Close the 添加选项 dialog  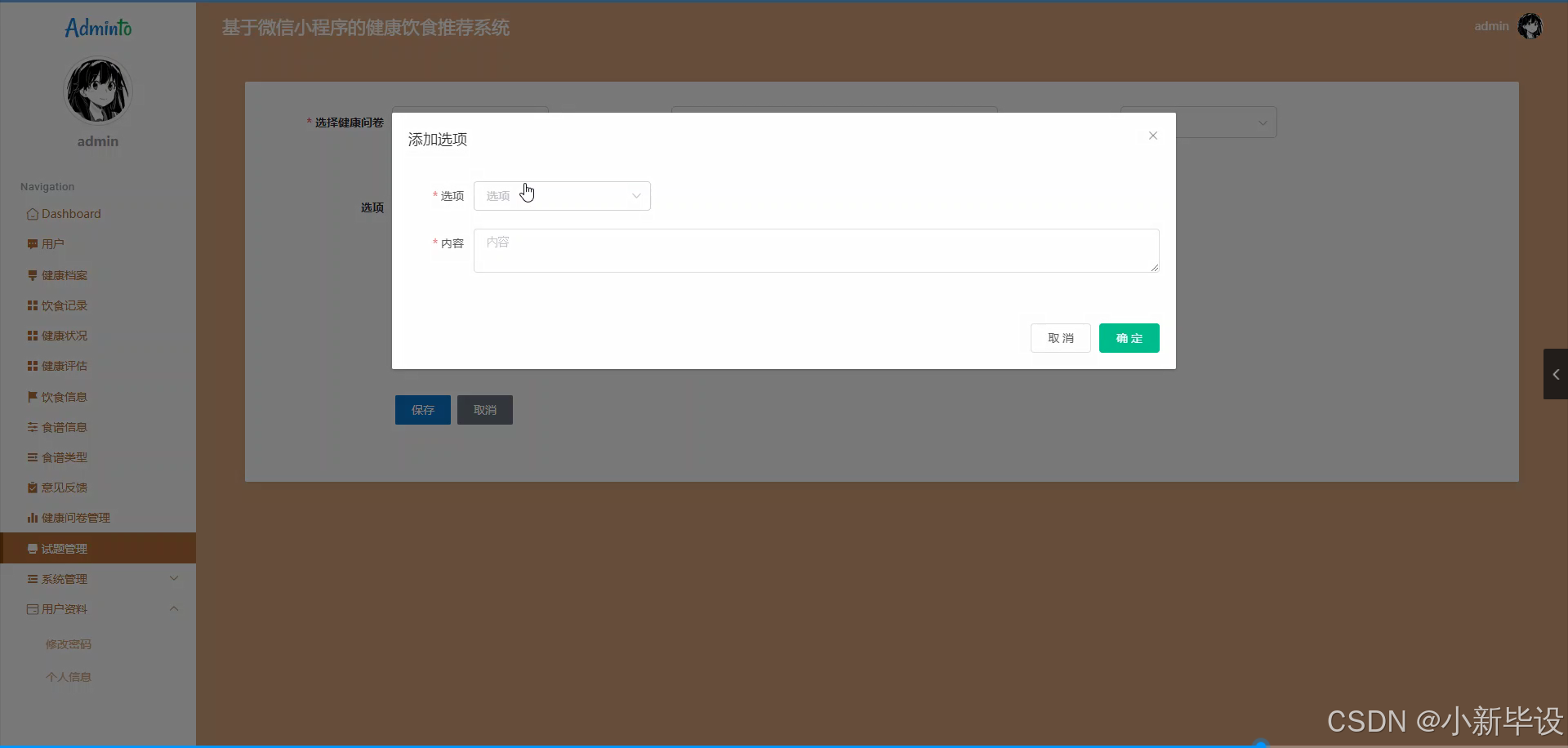tap(1152, 135)
